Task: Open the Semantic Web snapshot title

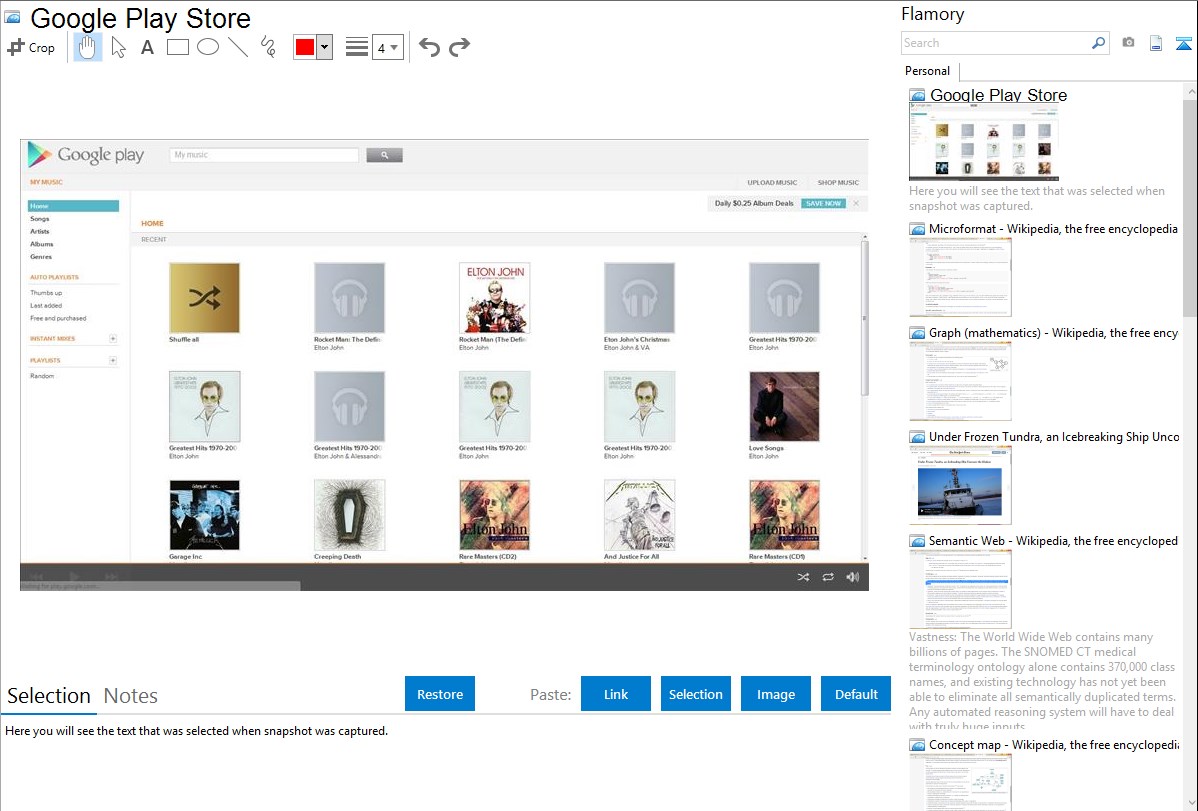Action: pos(1053,540)
